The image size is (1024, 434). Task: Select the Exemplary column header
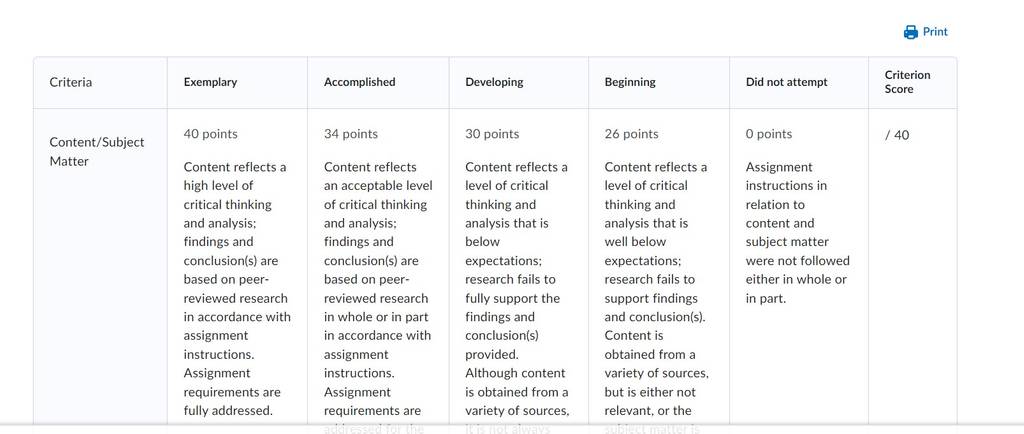(210, 82)
